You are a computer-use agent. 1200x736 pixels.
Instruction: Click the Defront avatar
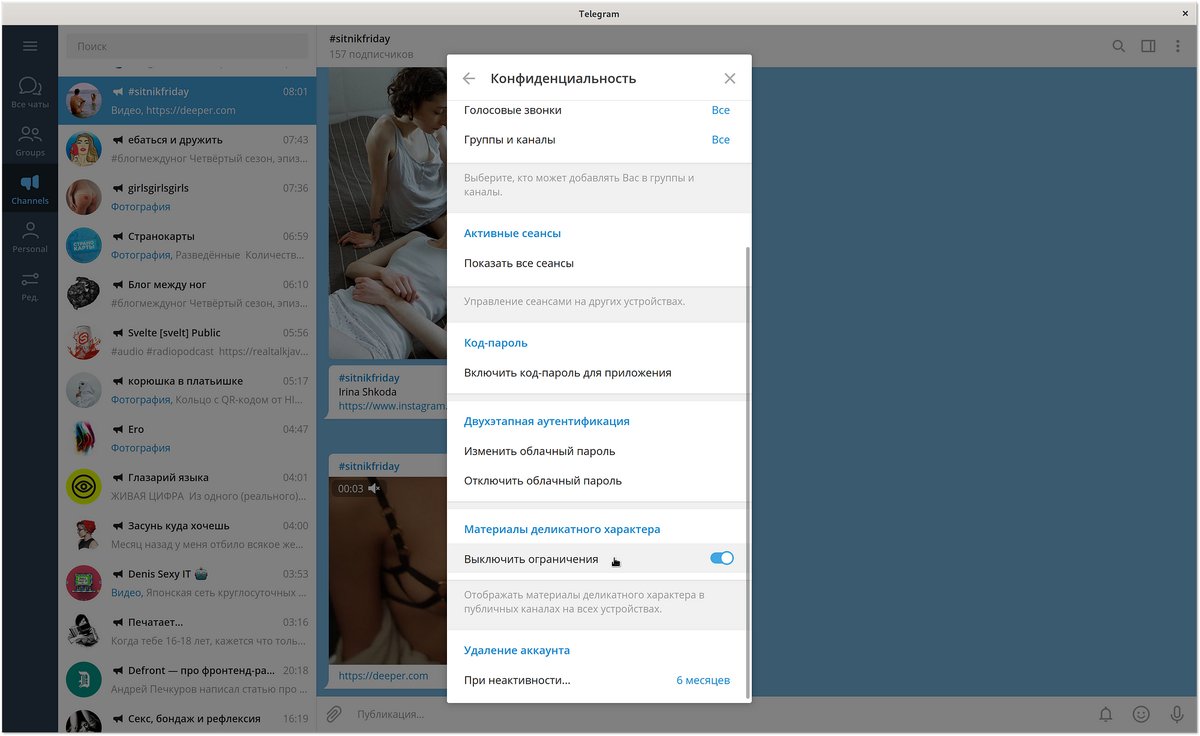point(84,679)
